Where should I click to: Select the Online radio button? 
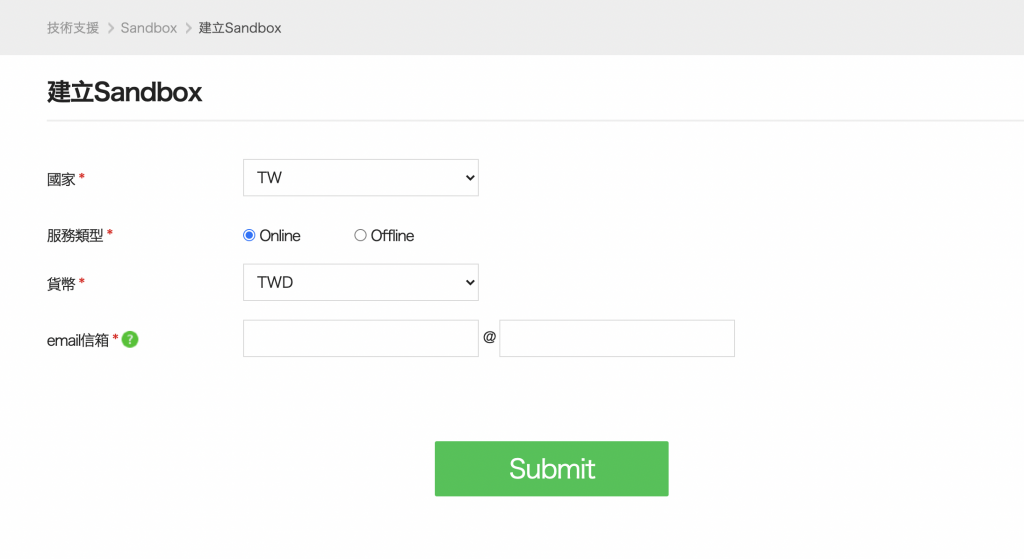coord(249,236)
